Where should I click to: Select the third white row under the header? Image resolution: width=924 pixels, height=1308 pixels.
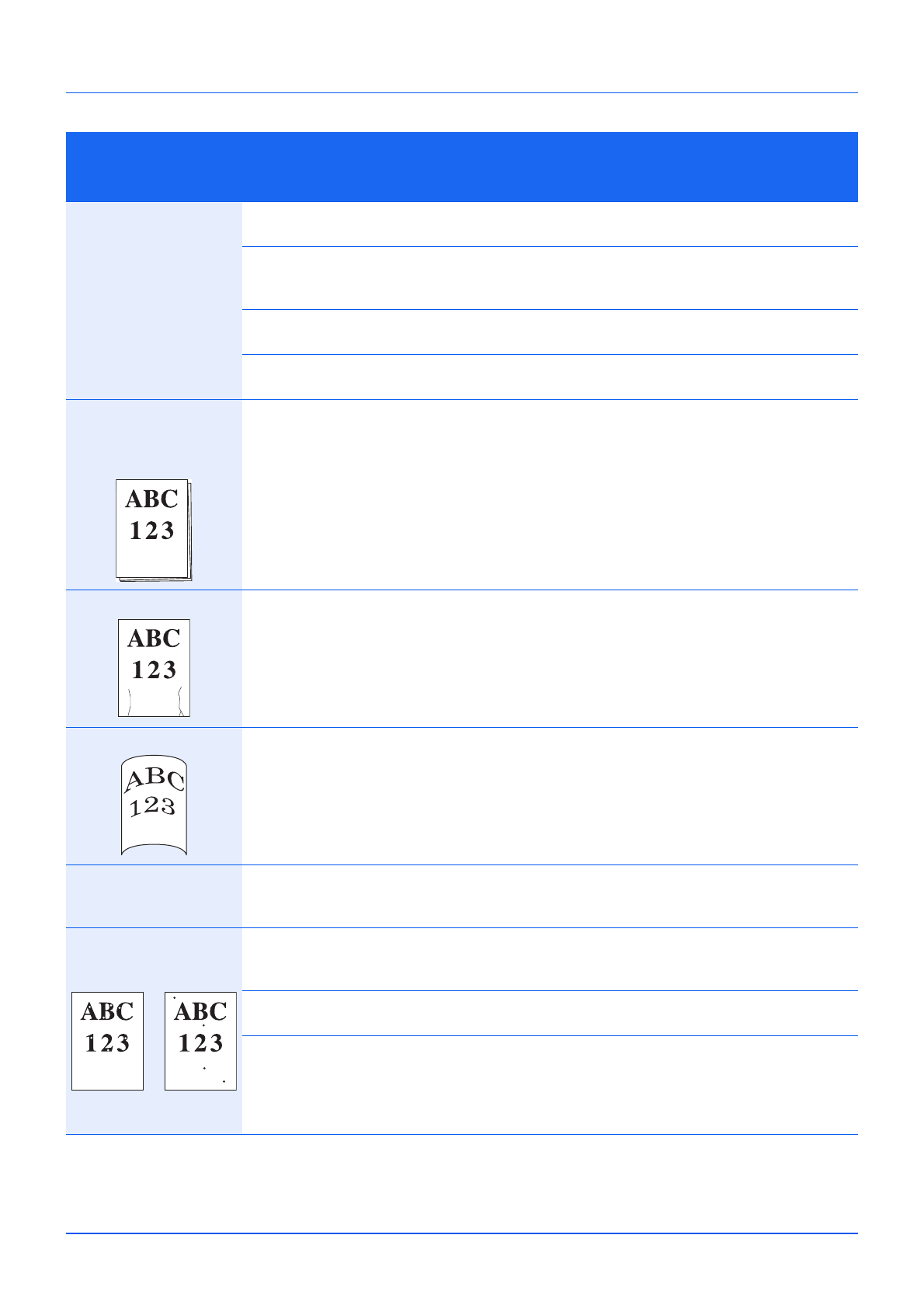click(550, 332)
